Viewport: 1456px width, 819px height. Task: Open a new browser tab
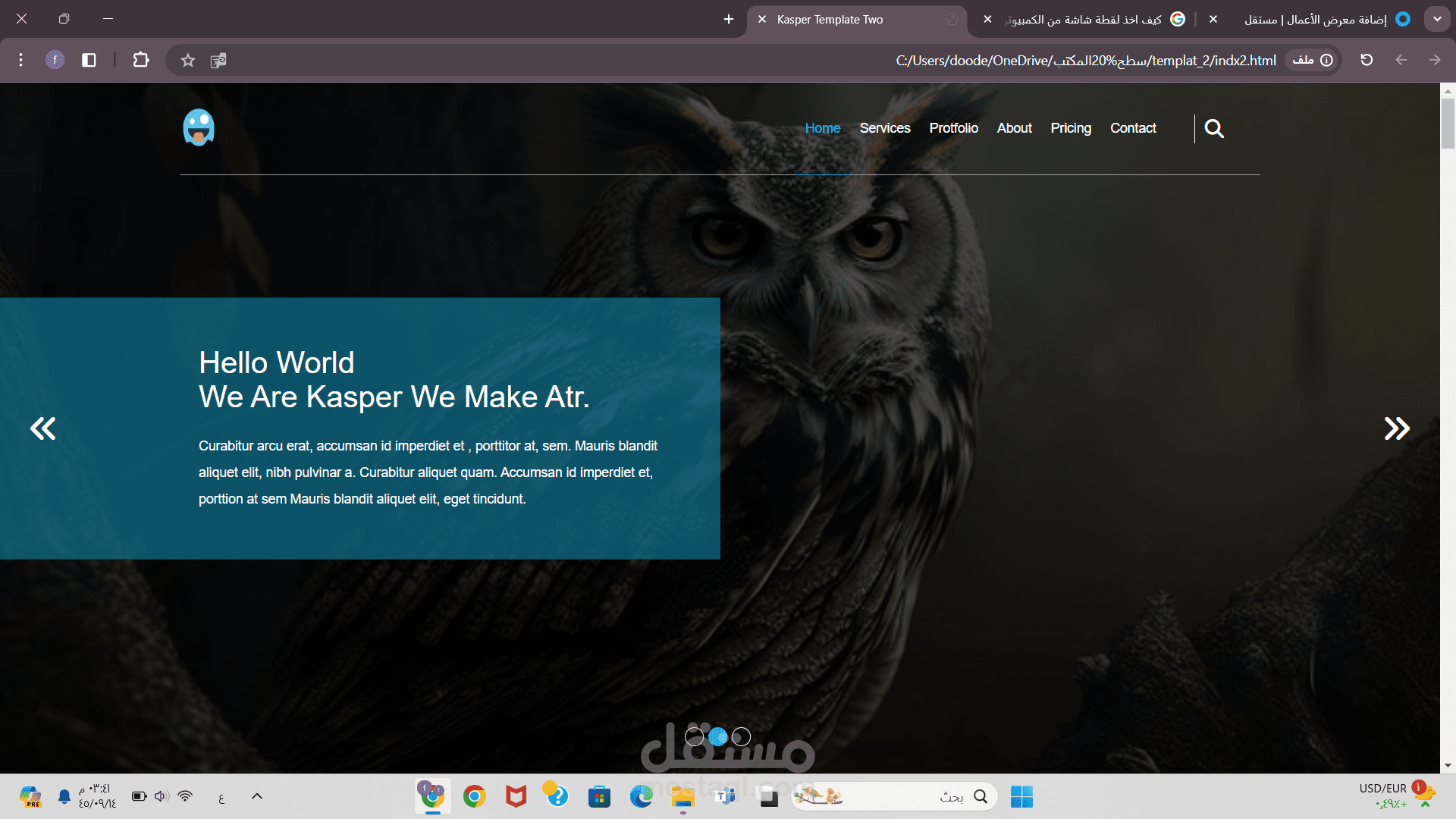729,19
